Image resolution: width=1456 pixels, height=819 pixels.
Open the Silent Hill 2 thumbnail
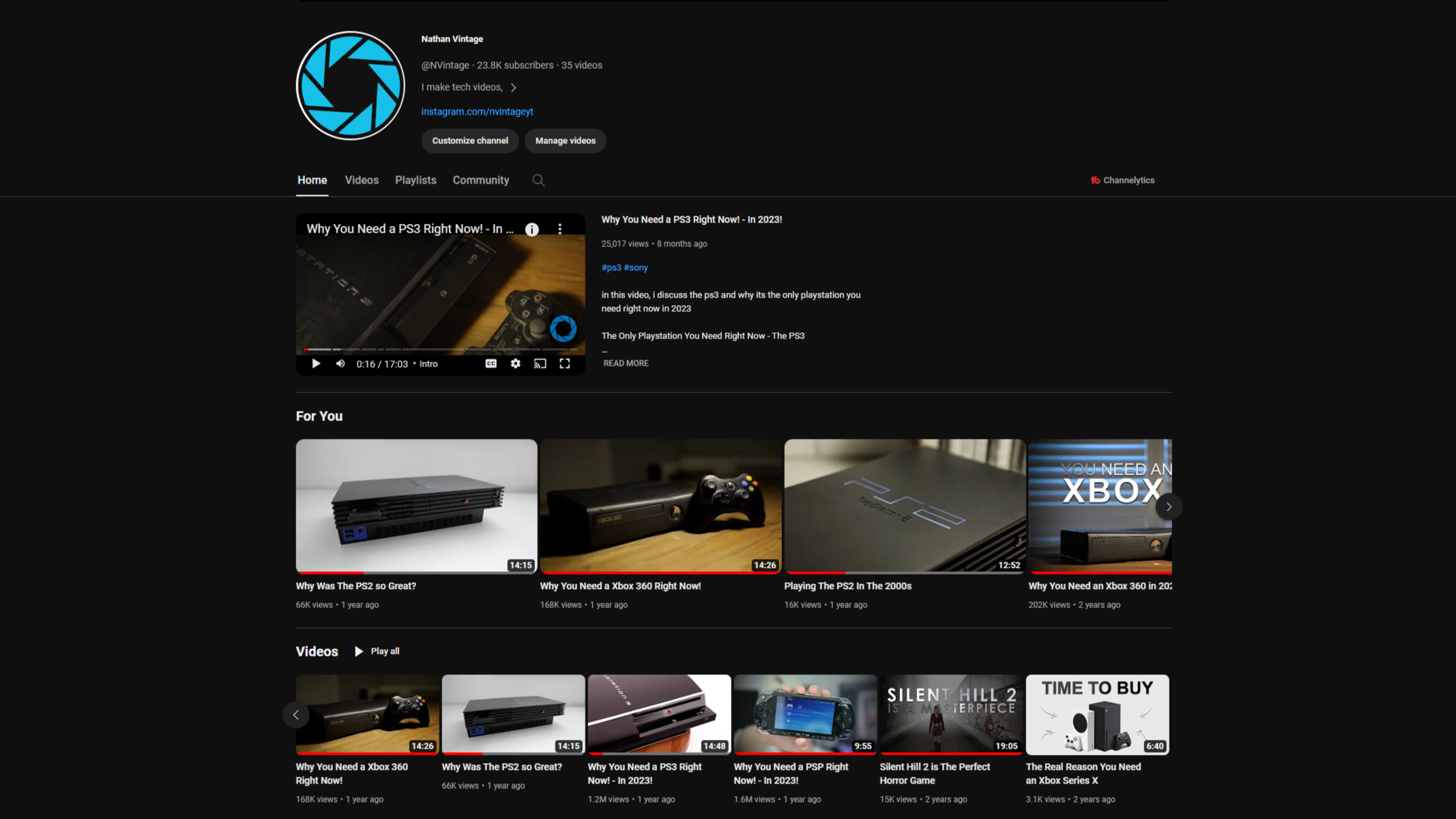pos(951,715)
